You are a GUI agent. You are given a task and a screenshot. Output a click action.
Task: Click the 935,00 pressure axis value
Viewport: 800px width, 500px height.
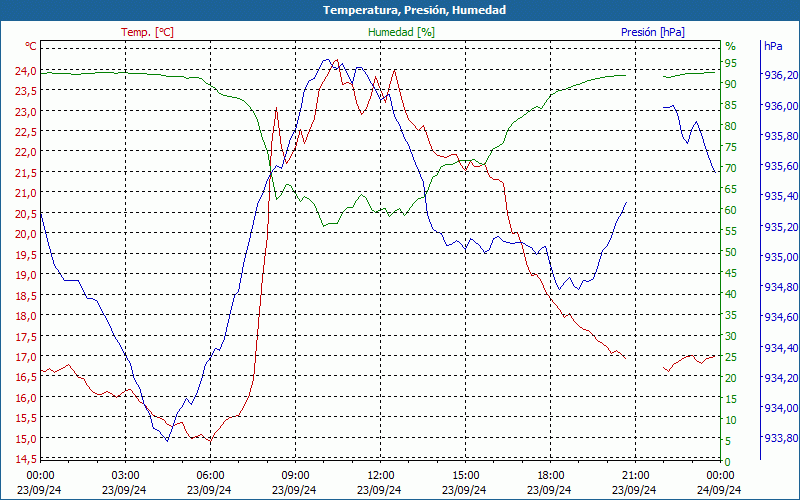781,257
